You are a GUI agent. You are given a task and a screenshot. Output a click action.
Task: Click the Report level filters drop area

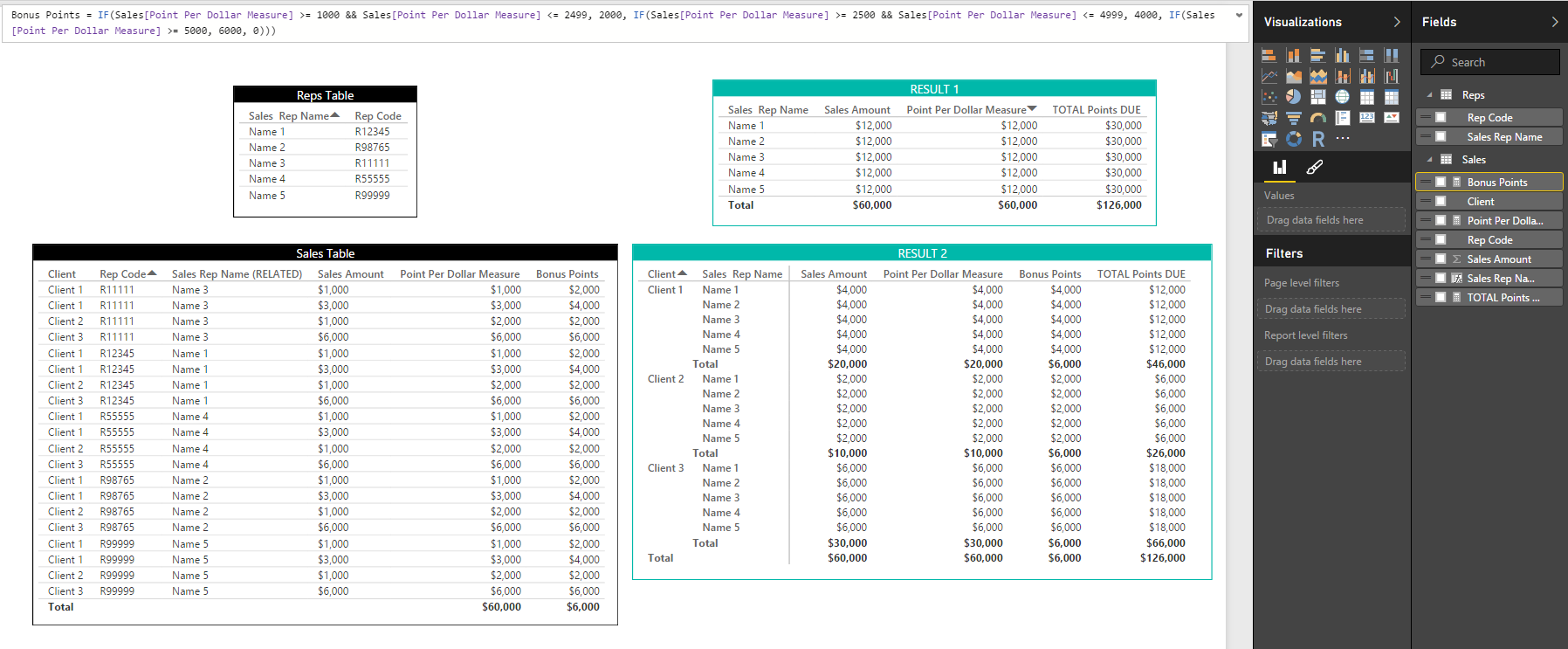(x=1331, y=362)
